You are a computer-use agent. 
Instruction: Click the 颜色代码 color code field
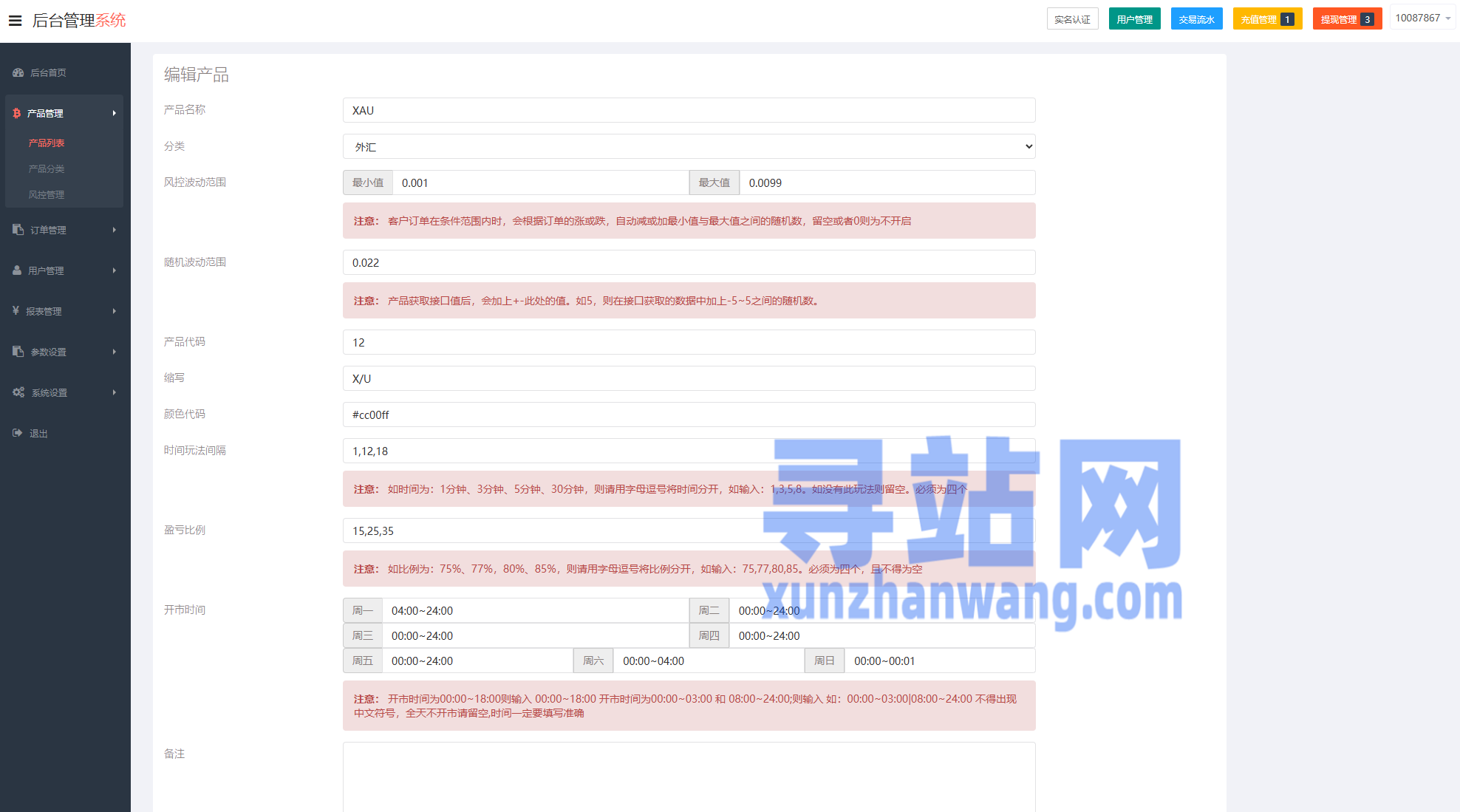(689, 414)
